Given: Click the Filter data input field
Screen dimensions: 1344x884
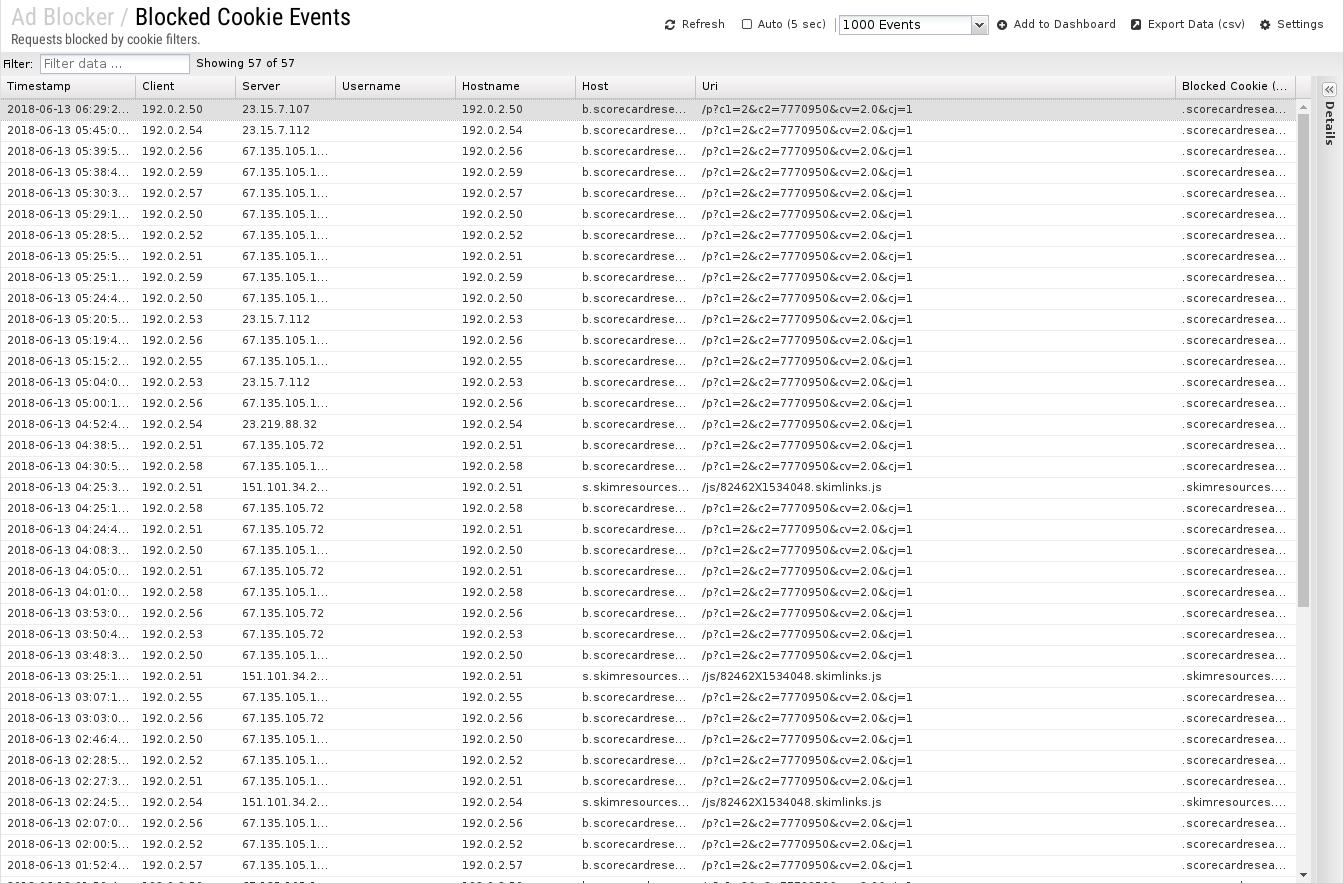Looking at the screenshot, I should tap(114, 64).
